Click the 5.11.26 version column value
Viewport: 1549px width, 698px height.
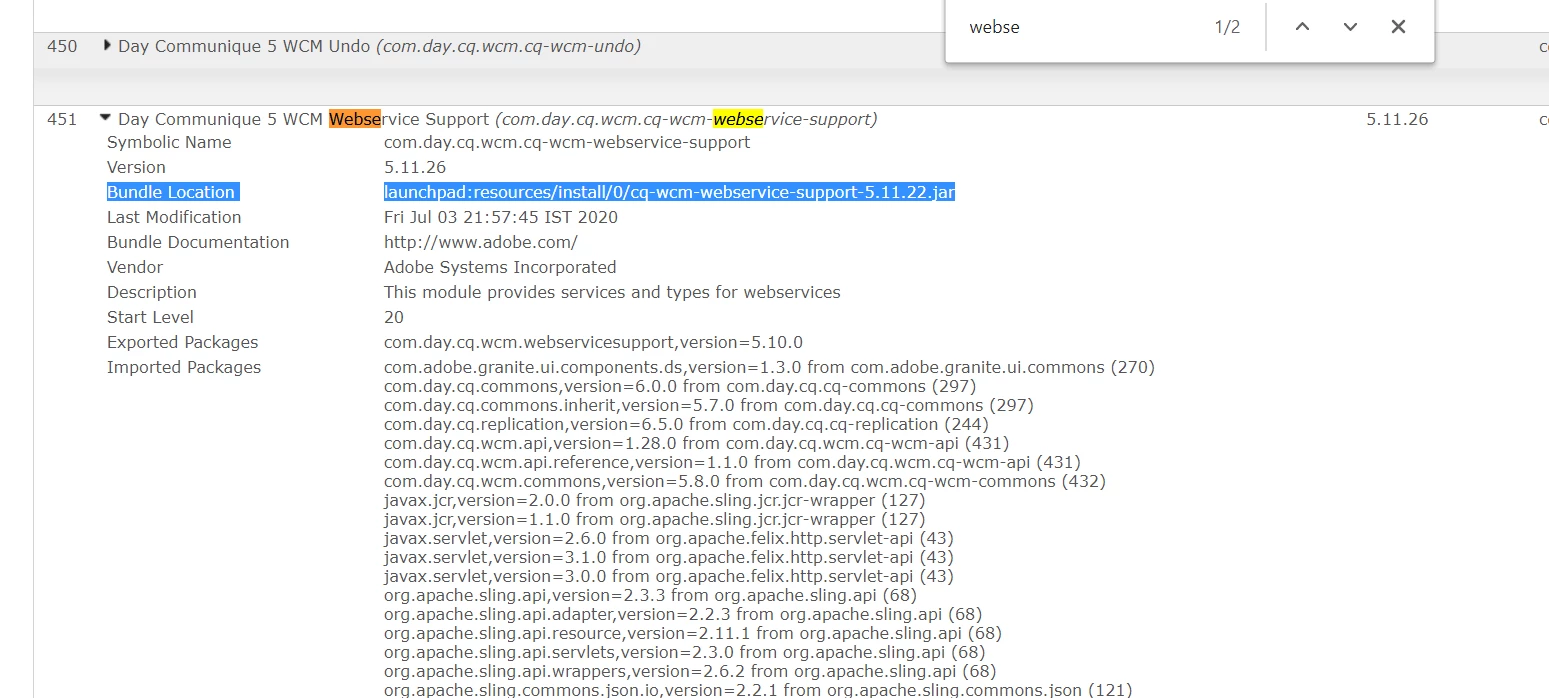click(x=1397, y=119)
